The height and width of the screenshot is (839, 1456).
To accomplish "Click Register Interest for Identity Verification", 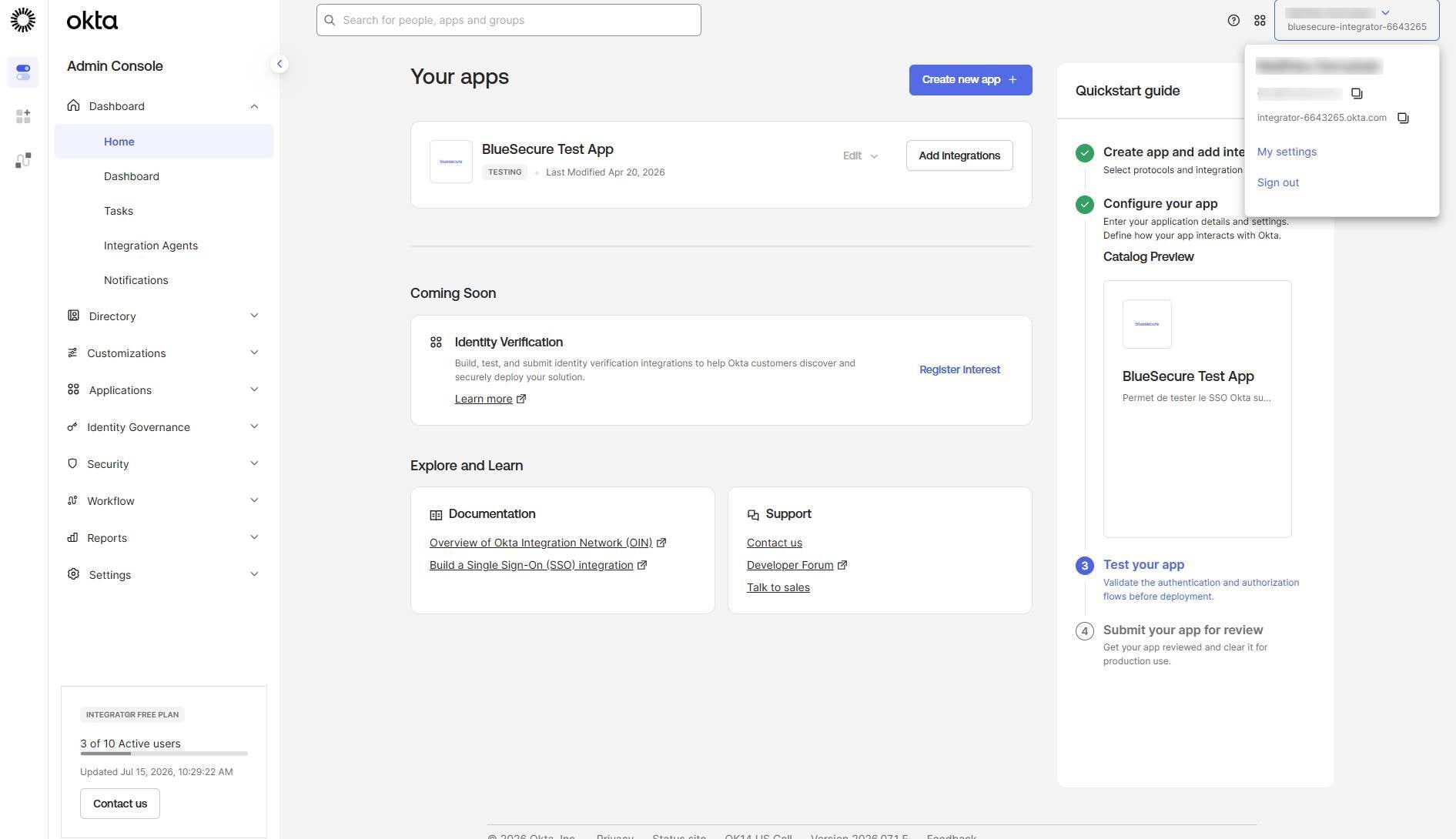I will click(x=959, y=369).
